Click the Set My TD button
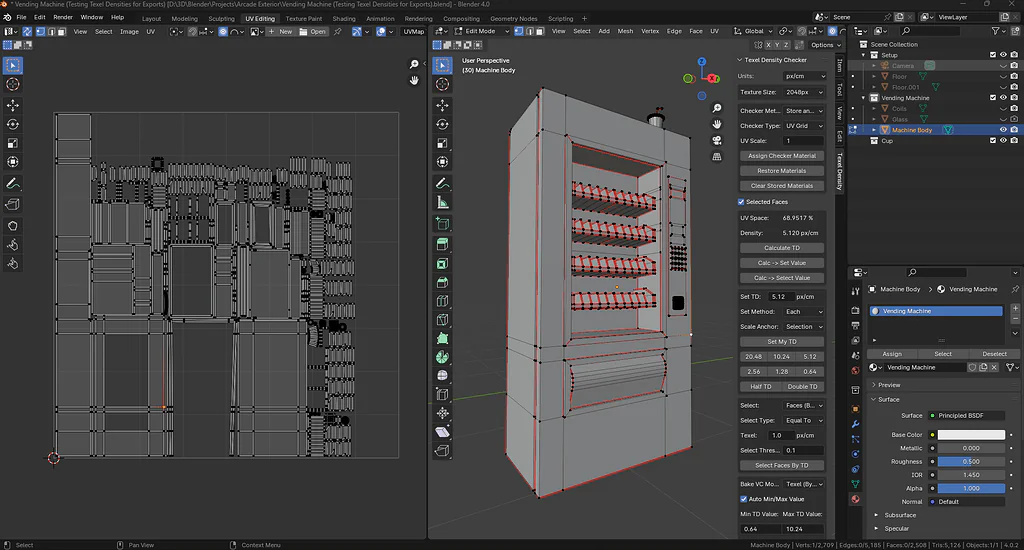This screenshot has height=550, width=1024. pos(782,342)
